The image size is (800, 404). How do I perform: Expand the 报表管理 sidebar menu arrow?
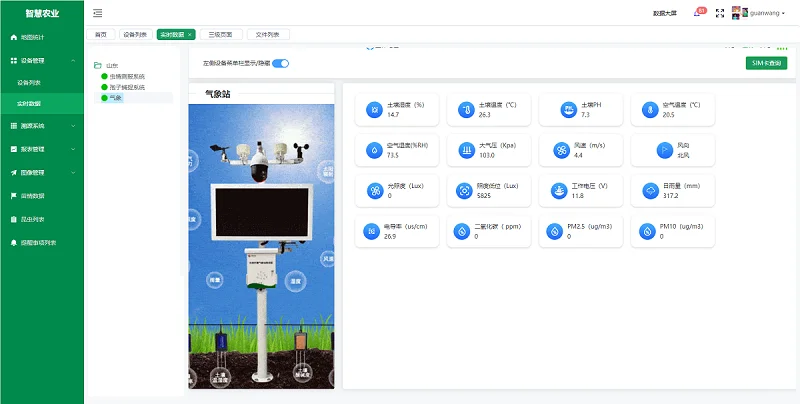(73, 149)
